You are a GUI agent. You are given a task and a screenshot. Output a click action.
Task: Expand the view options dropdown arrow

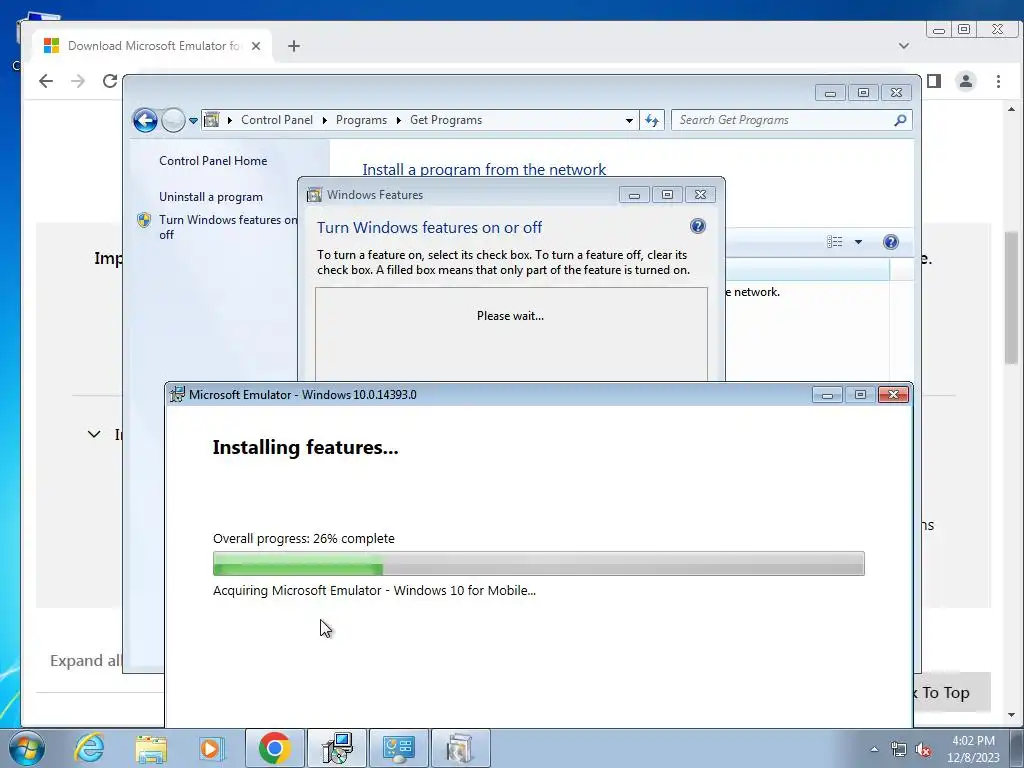pos(858,242)
